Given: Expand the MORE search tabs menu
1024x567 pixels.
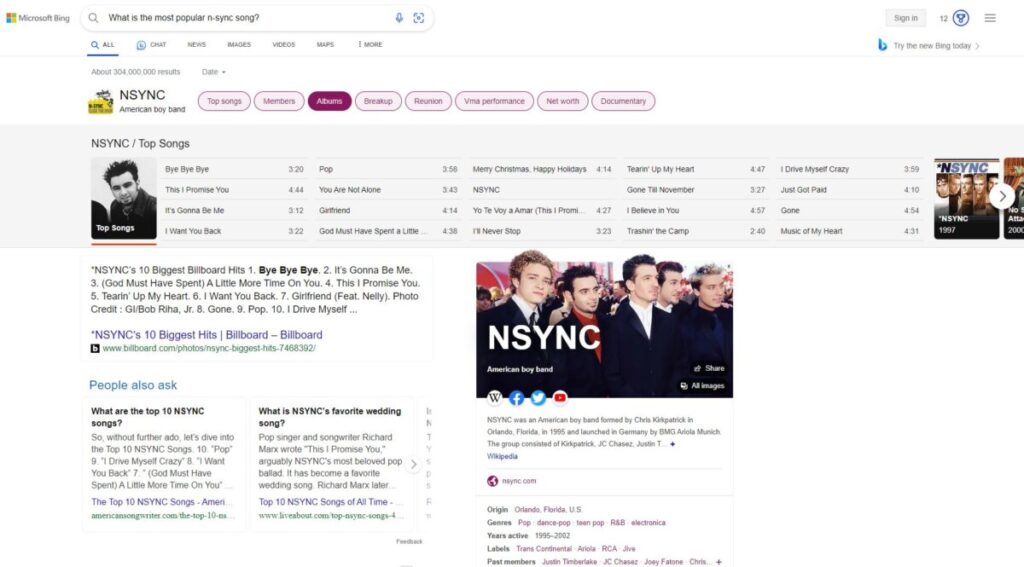Looking at the screenshot, I should point(370,44).
